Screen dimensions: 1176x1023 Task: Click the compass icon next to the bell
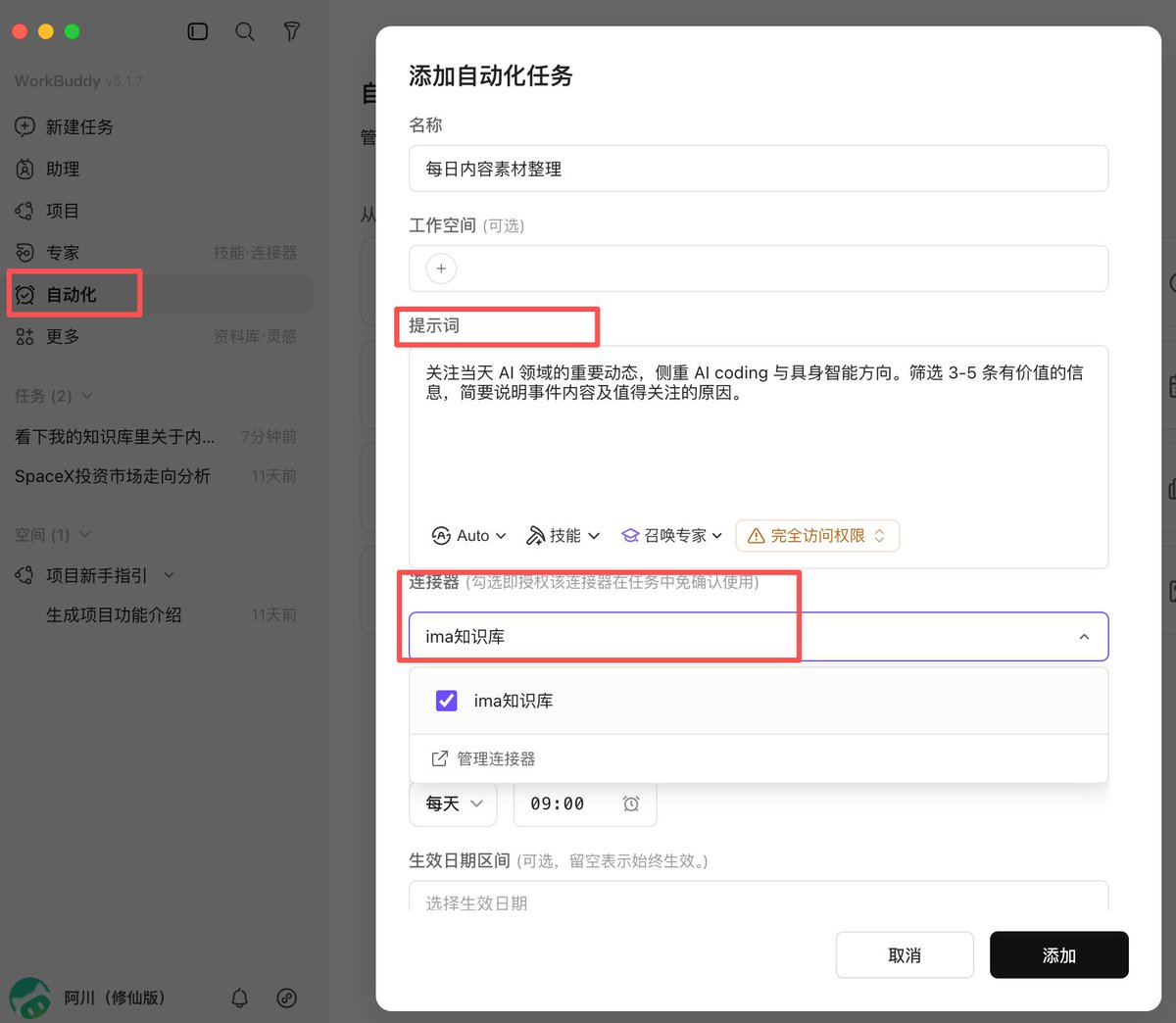(x=286, y=998)
